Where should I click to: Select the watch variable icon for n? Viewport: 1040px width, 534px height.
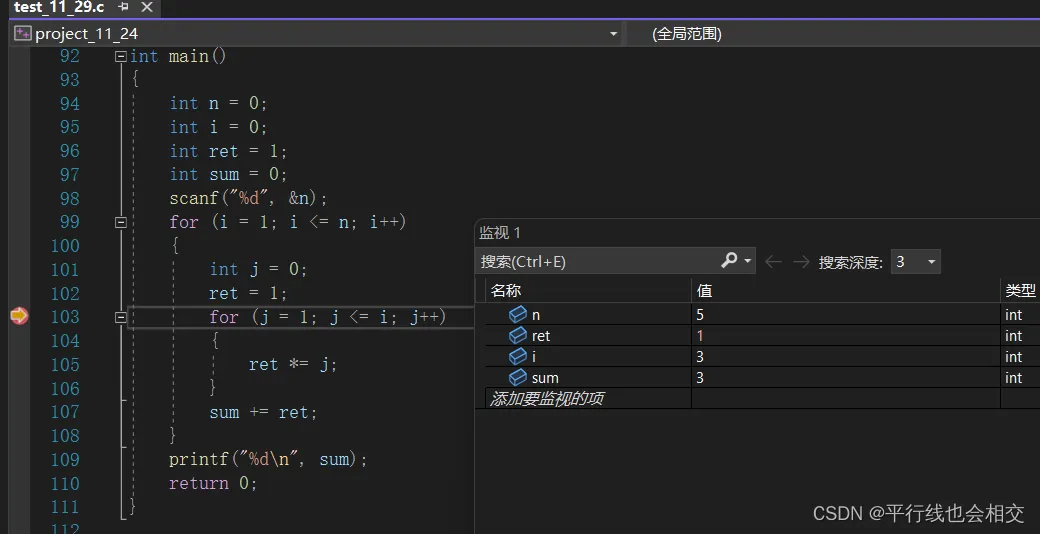pos(518,314)
